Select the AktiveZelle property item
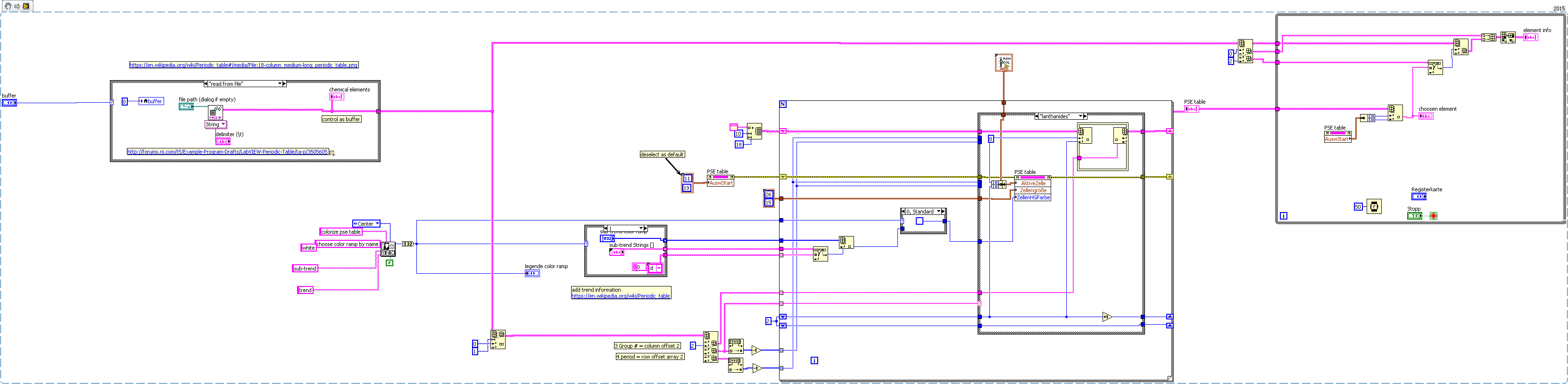Screen dimensions: 1568x384 click(1033, 183)
